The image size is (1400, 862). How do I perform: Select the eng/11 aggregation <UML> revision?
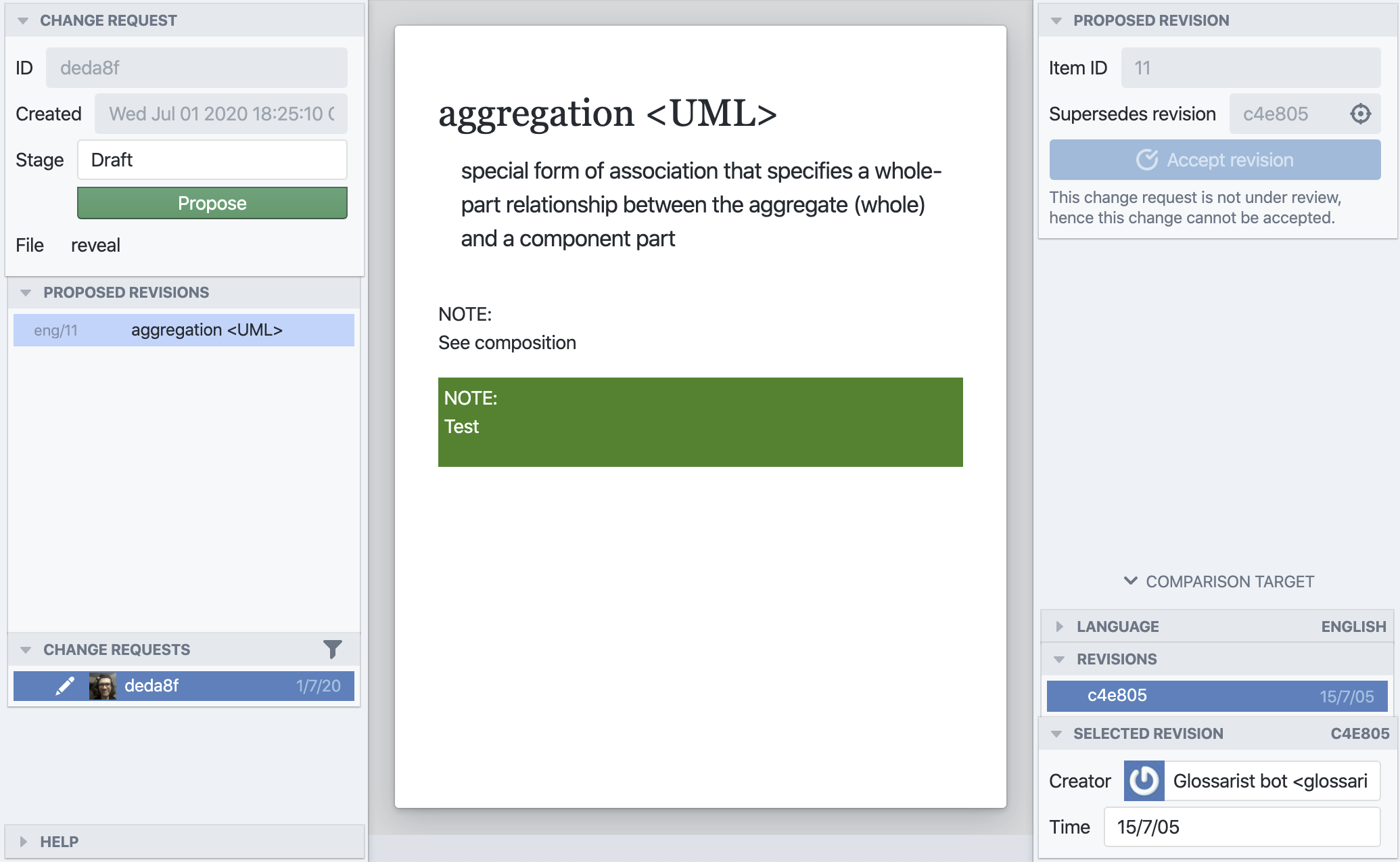(184, 330)
